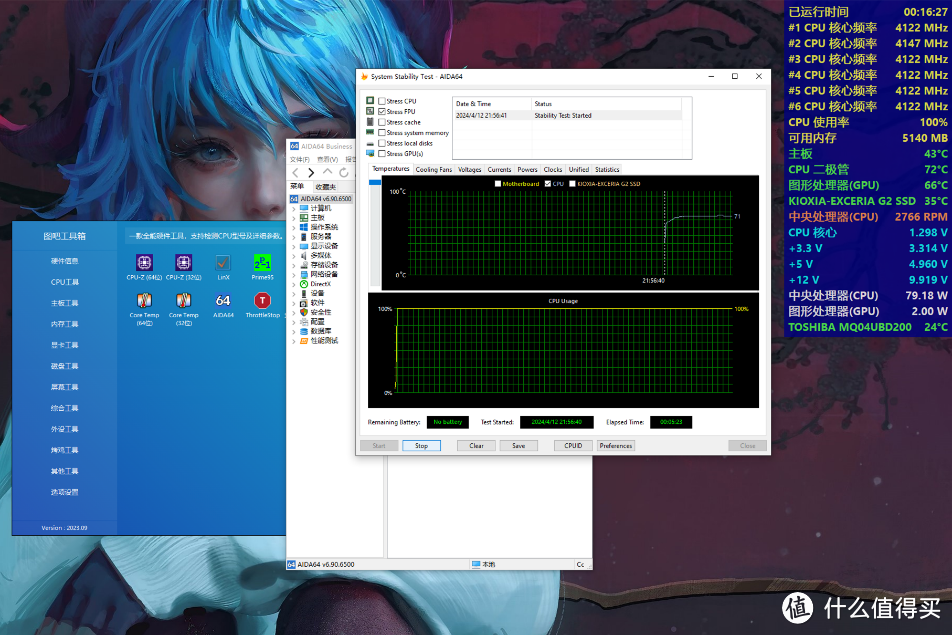Click the up-level arrow in AIDA64 toolbar
Image resolution: width=952 pixels, height=635 pixels.
click(327, 172)
